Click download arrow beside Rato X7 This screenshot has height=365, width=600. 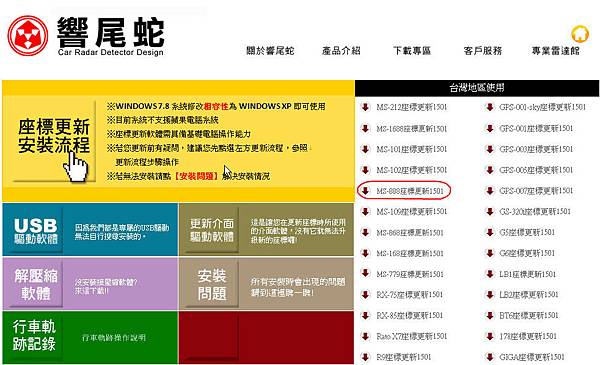point(365,336)
